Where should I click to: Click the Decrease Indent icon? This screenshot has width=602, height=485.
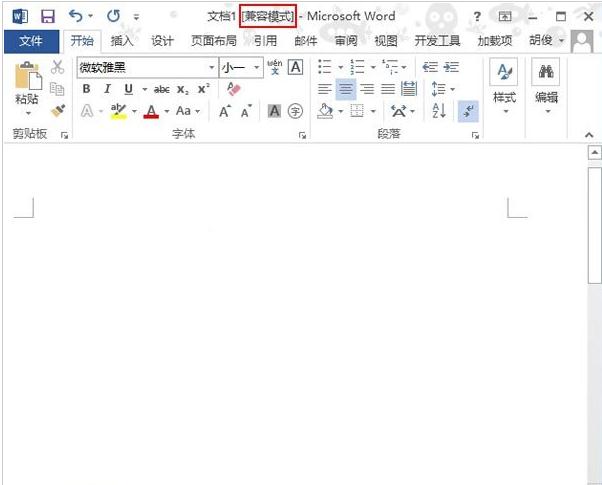[x=430, y=67]
